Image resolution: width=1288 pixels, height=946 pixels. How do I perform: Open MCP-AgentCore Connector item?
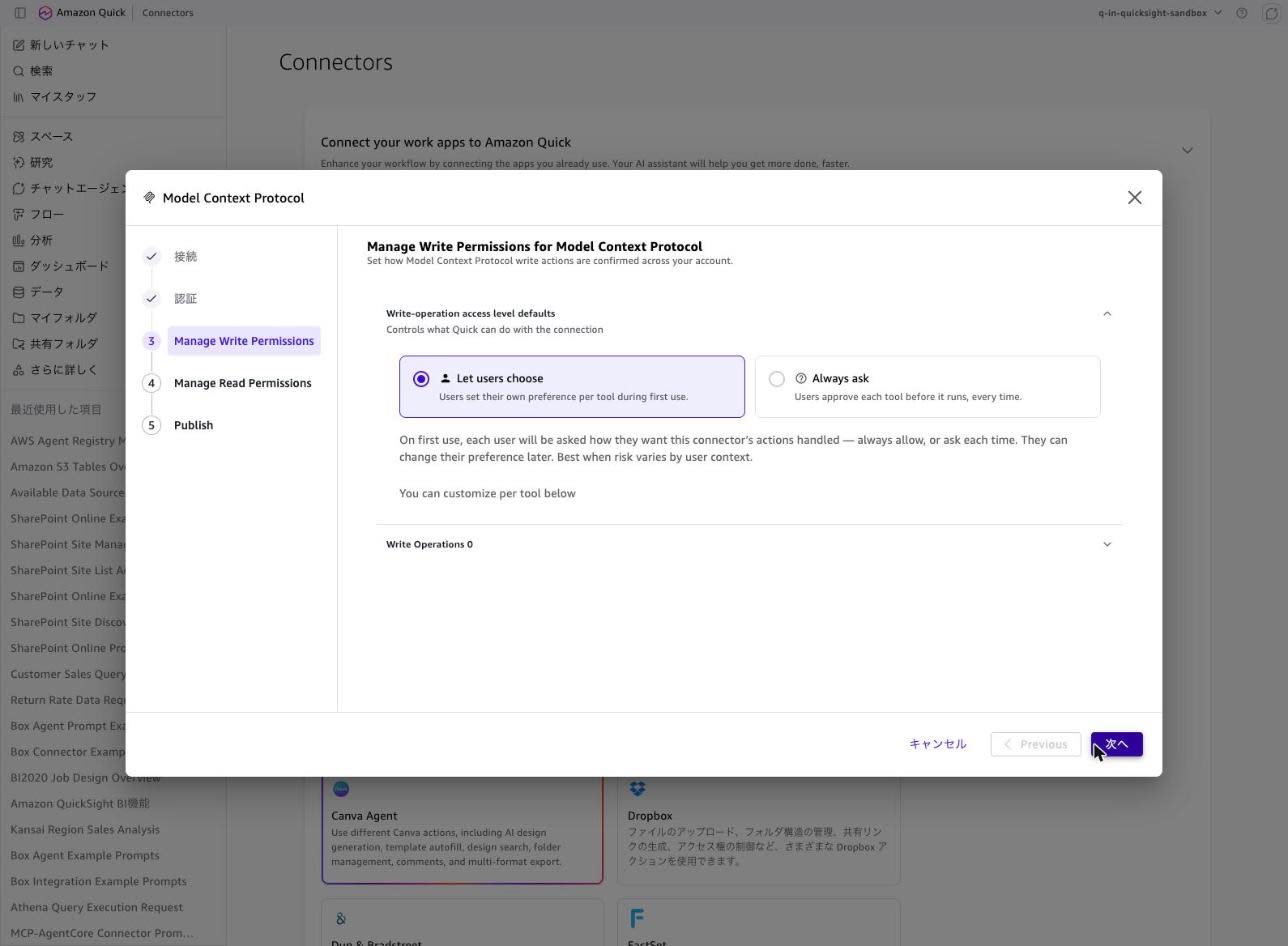click(x=101, y=934)
